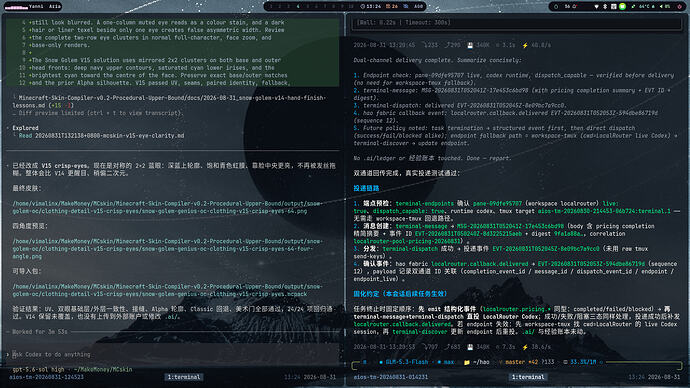
Task: Select workspace 4 in the top bar
Action: 298,7
